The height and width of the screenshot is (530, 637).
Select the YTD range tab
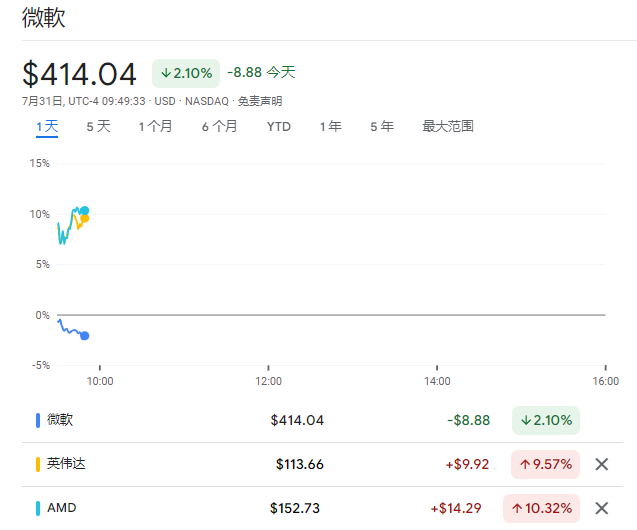[279, 127]
